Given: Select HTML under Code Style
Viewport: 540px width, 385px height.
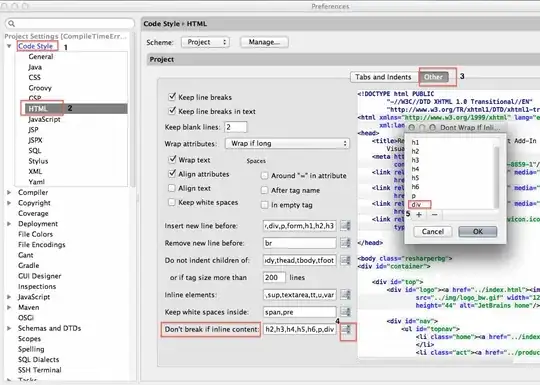Looking at the screenshot, I should pos(38,109).
